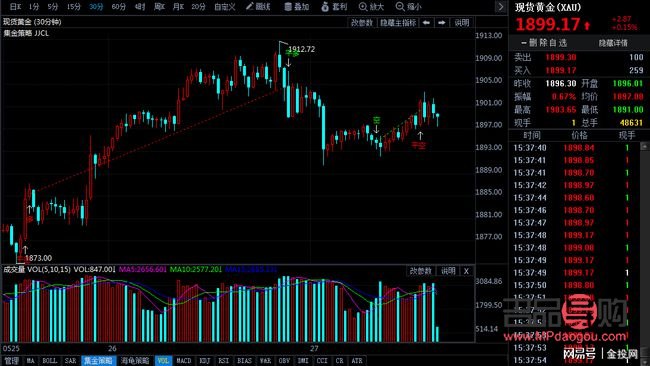This screenshot has height=366, width=650.
Task: Shift main chart left with arrow button
Action: pyautogui.click(x=426, y=22)
